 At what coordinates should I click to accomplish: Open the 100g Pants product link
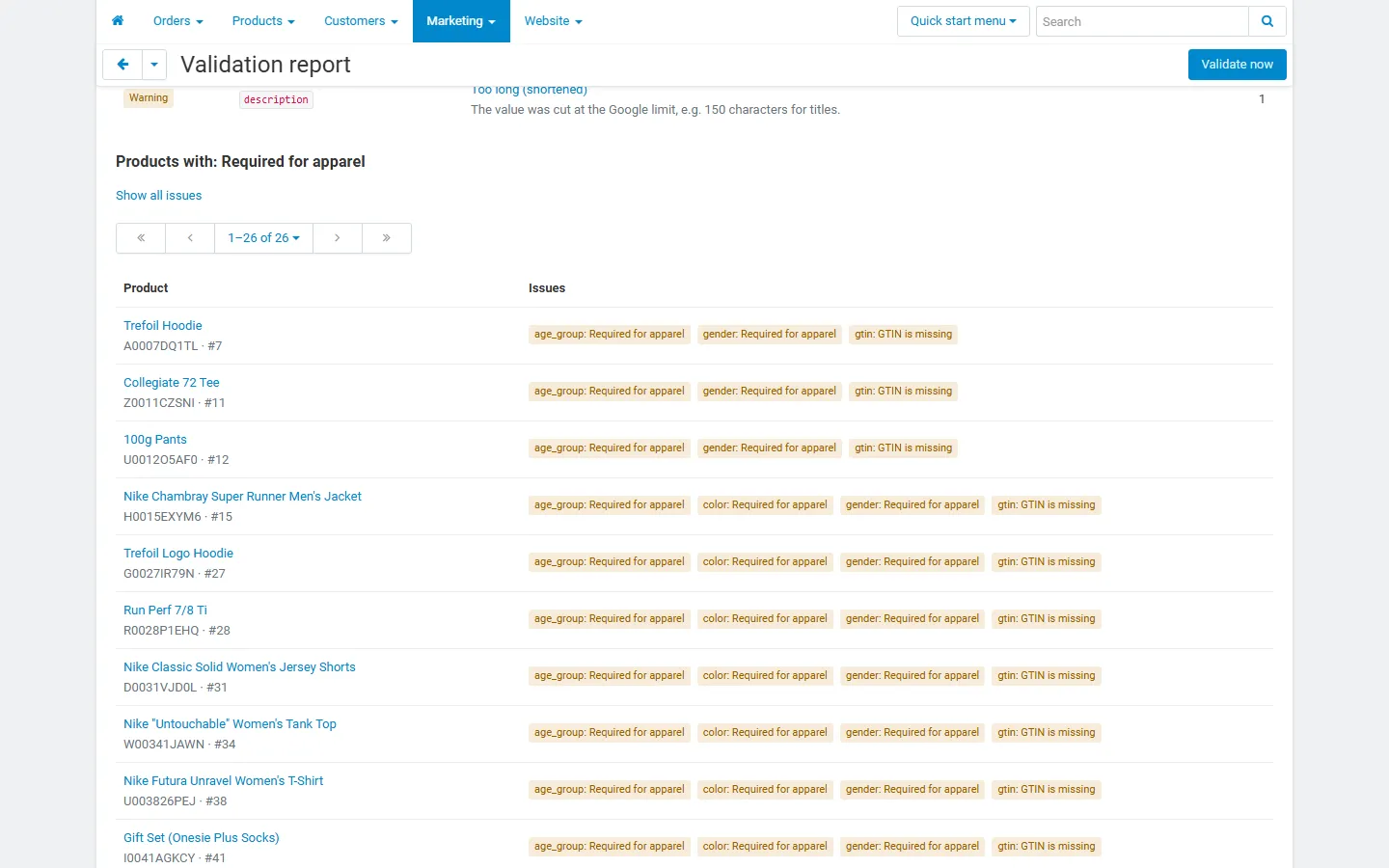[155, 440]
